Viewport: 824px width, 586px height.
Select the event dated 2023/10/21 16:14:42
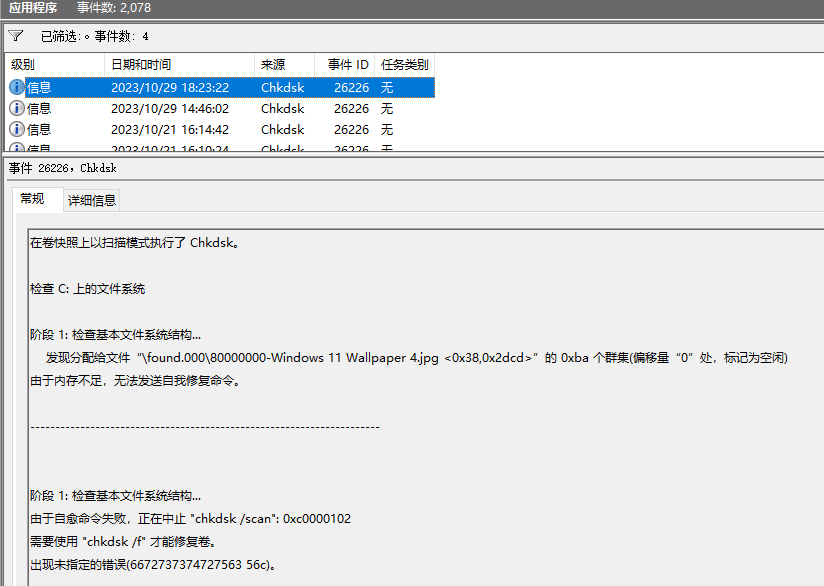(169, 129)
